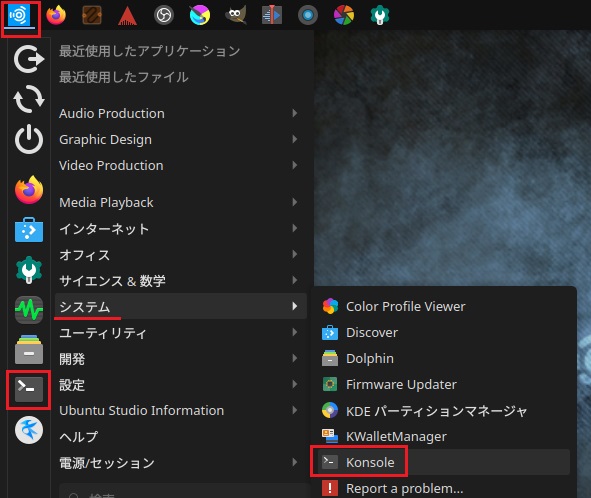Open the wrench gear favorite in sidebar
The width and height of the screenshot is (591, 498).
[x=29, y=270]
